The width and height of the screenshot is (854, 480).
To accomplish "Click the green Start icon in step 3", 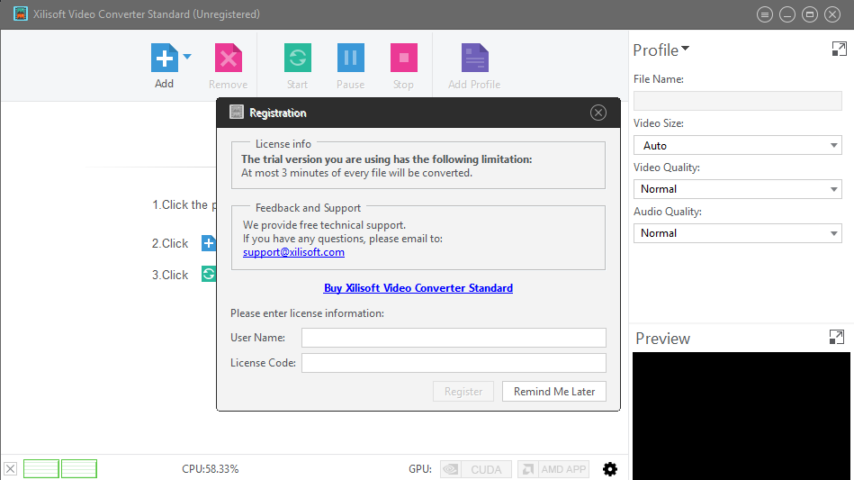I will coord(209,274).
